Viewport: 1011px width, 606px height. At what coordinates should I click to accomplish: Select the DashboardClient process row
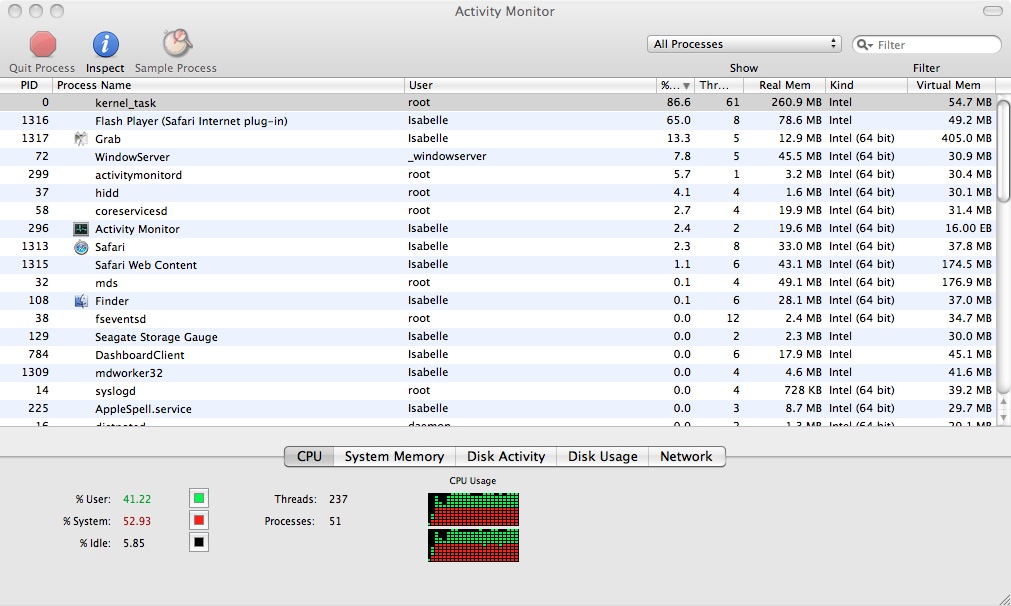(498, 355)
